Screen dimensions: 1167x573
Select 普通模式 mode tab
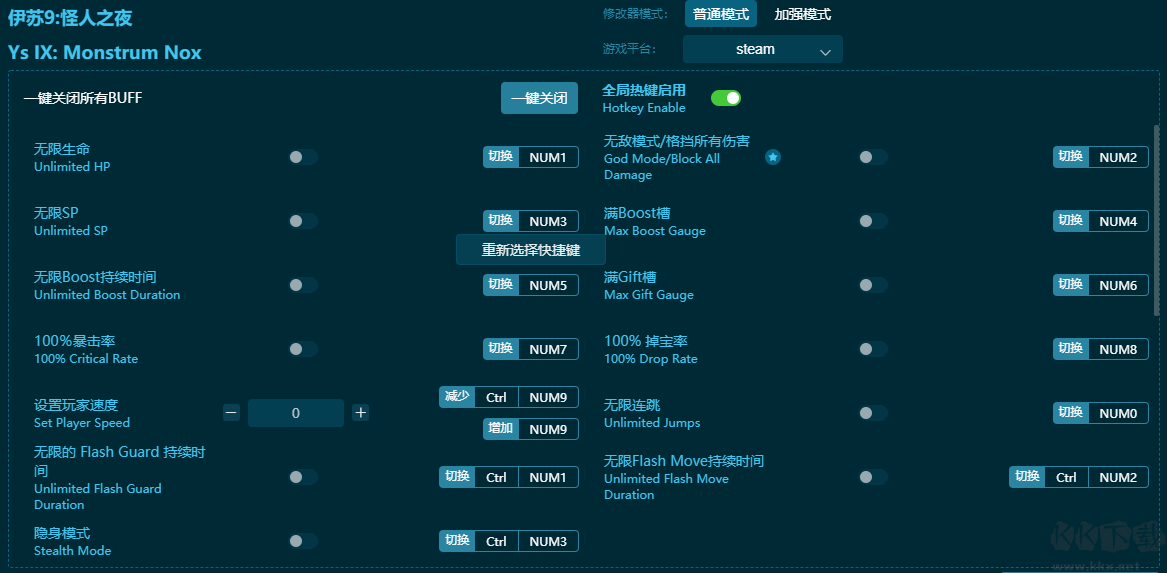click(x=720, y=14)
